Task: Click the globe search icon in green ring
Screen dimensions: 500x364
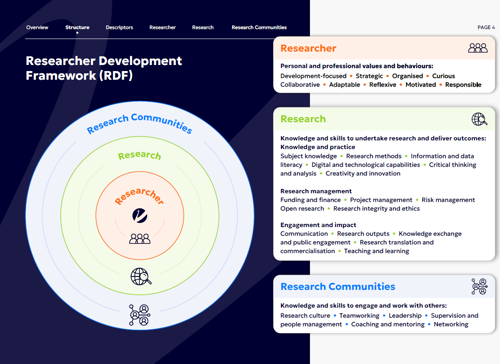Action: click(141, 277)
